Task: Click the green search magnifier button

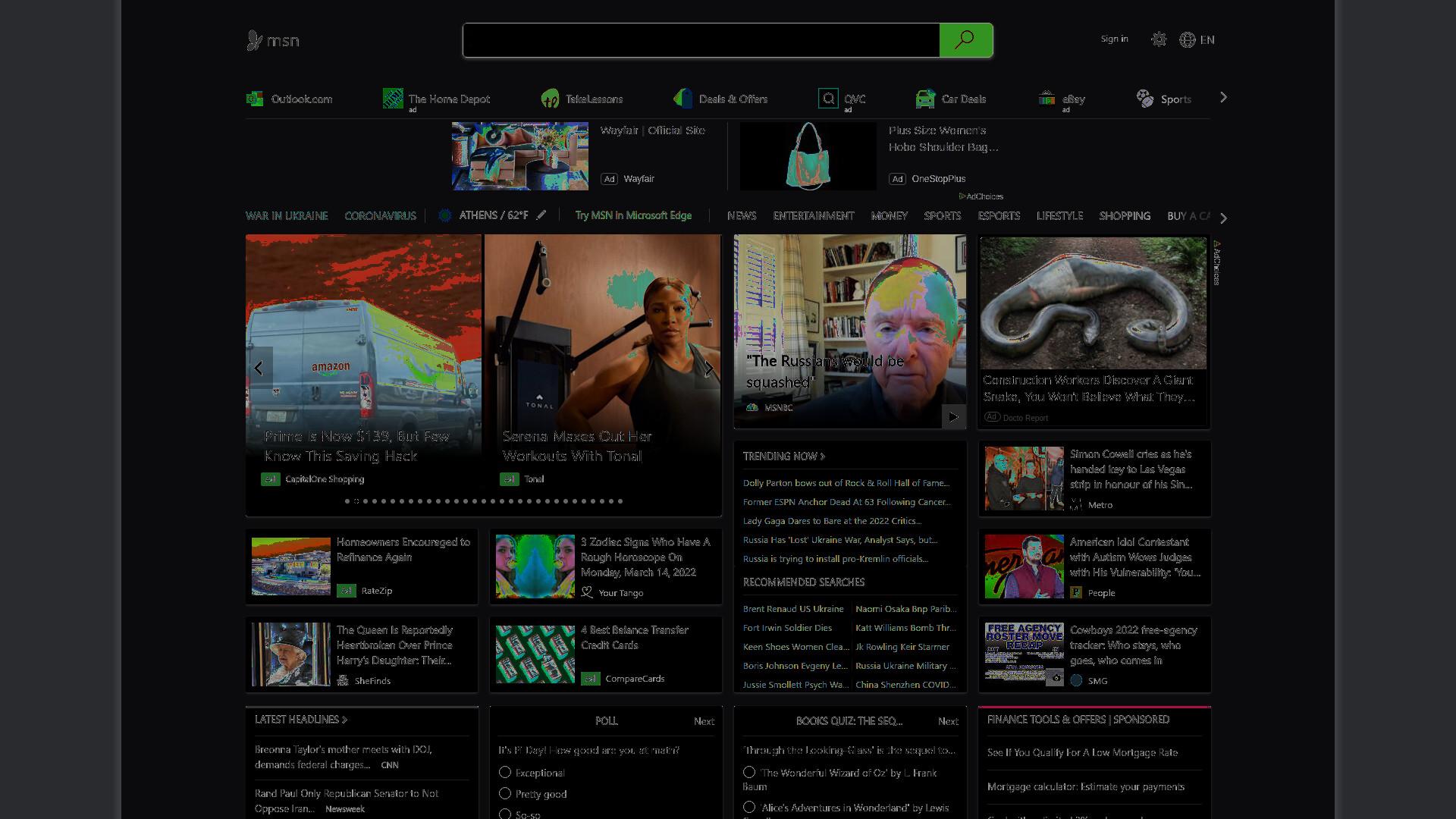Action: (x=965, y=40)
